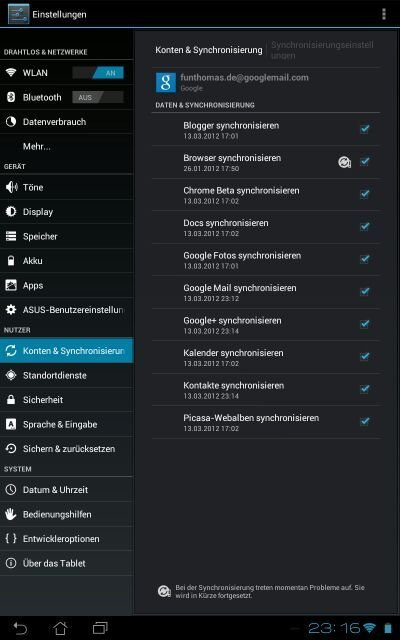Tap the Einstellungen app icon
Screen dimensions: 400x640
(x=19, y=14)
